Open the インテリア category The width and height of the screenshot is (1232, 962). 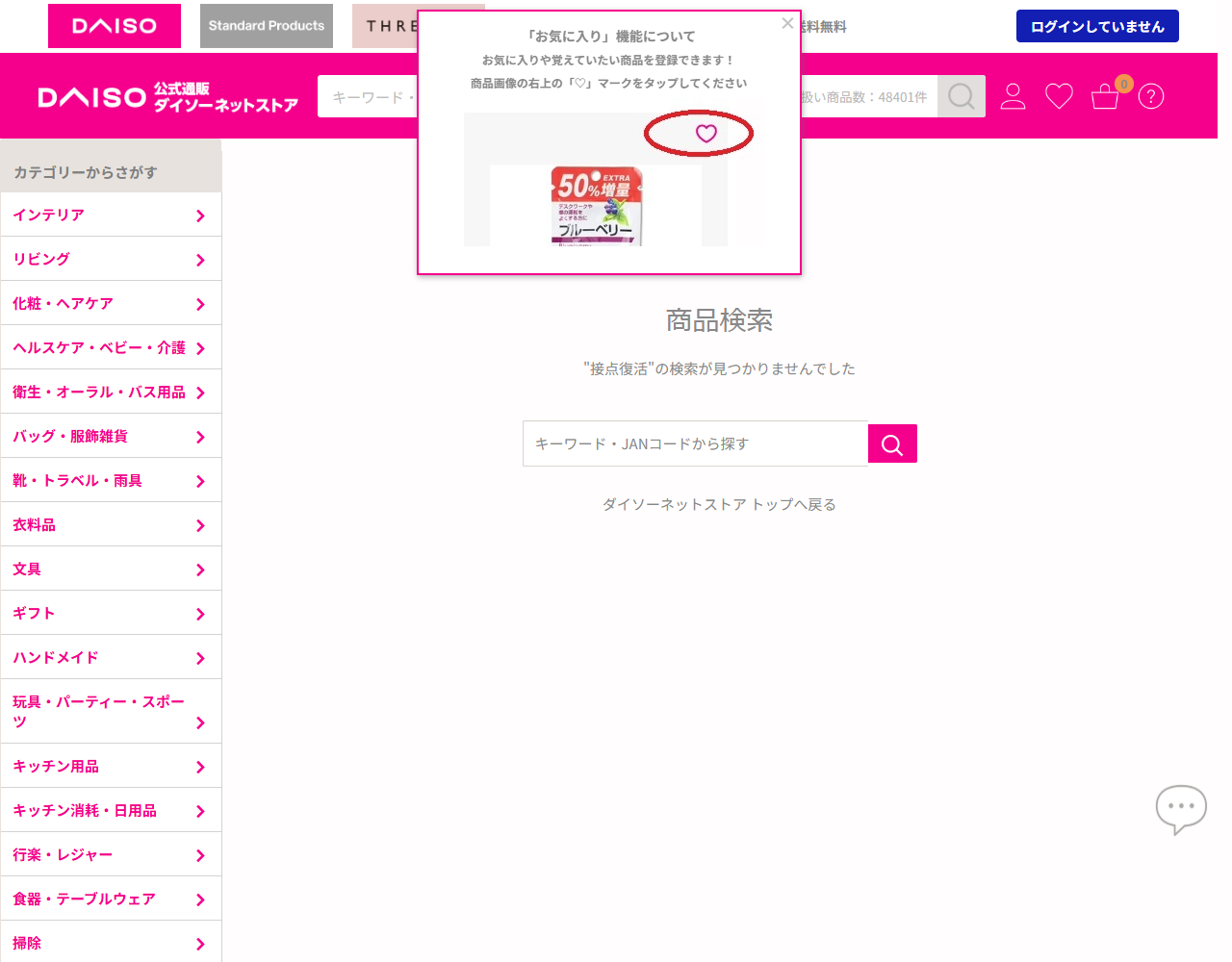click(x=111, y=215)
